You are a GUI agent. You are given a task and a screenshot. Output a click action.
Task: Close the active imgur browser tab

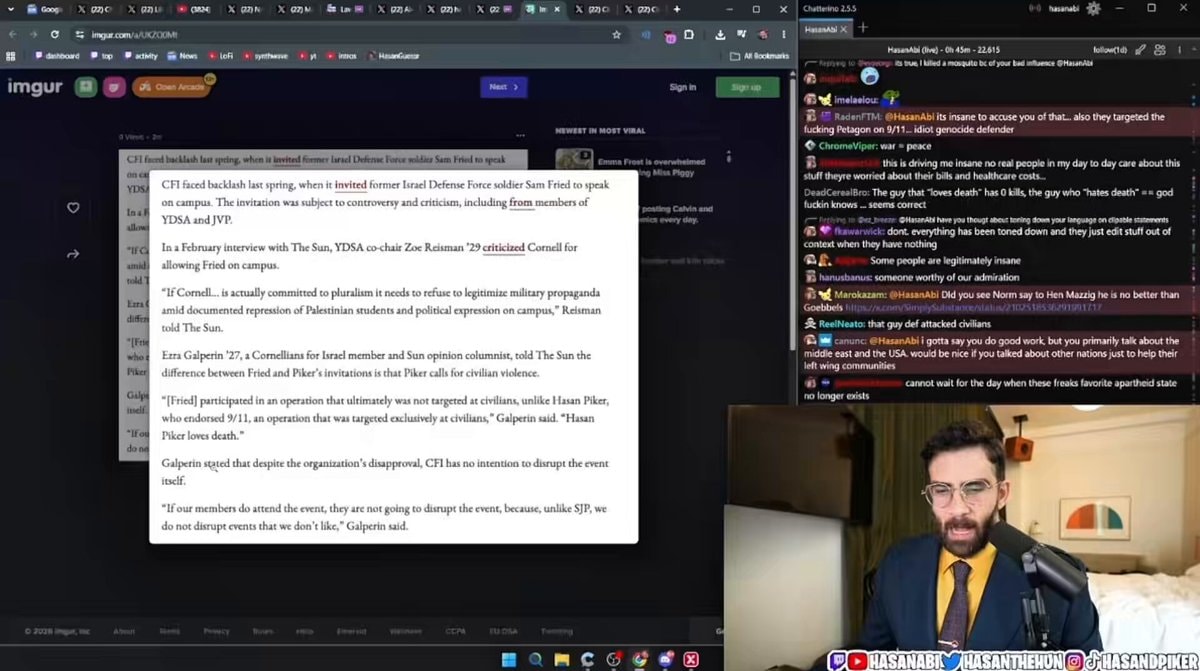tap(556, 9)
